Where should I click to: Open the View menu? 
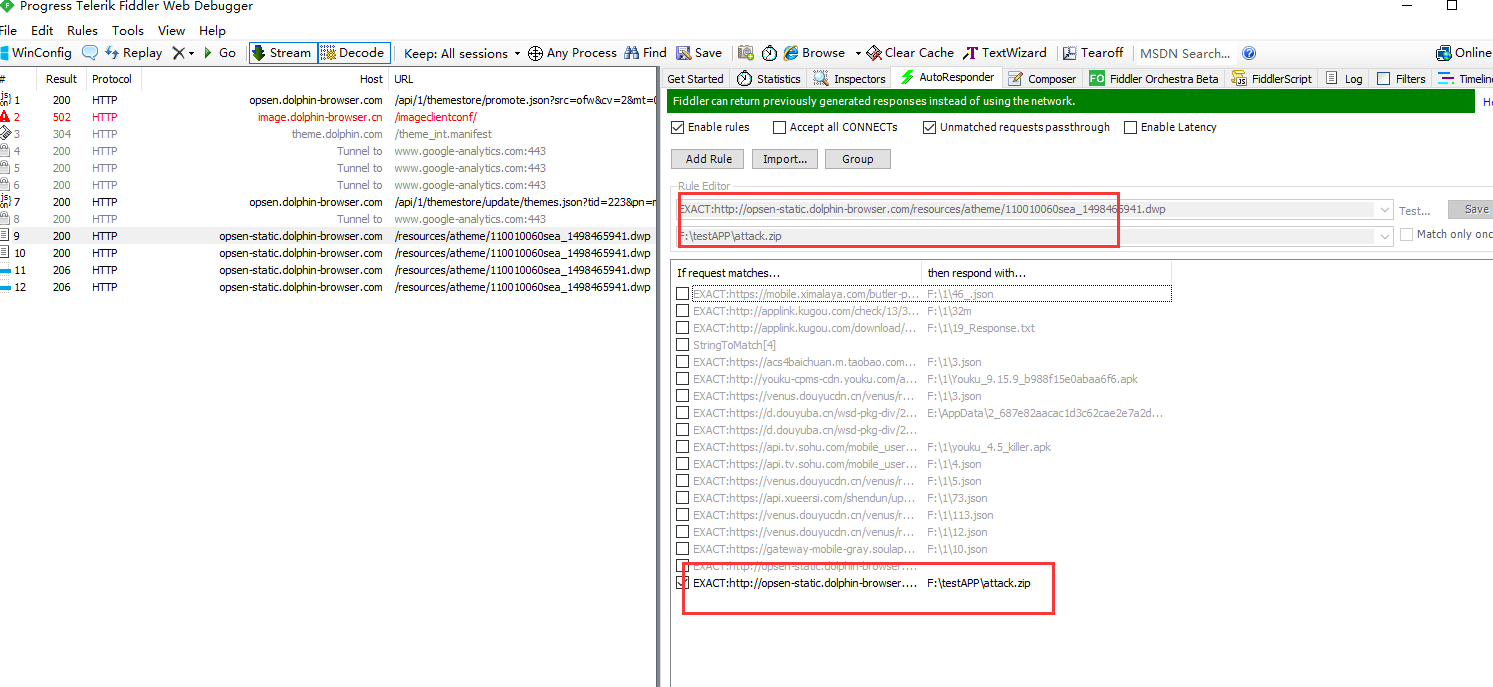(x=172, y=31)
